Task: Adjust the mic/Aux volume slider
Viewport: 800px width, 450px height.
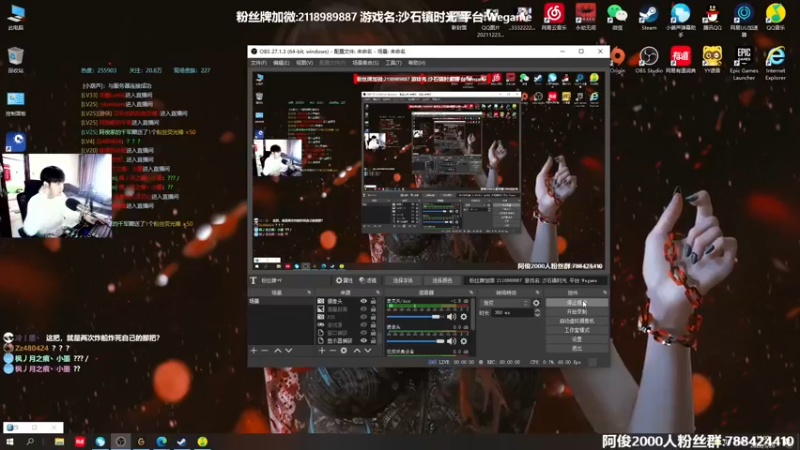Action: pos(415,317)
